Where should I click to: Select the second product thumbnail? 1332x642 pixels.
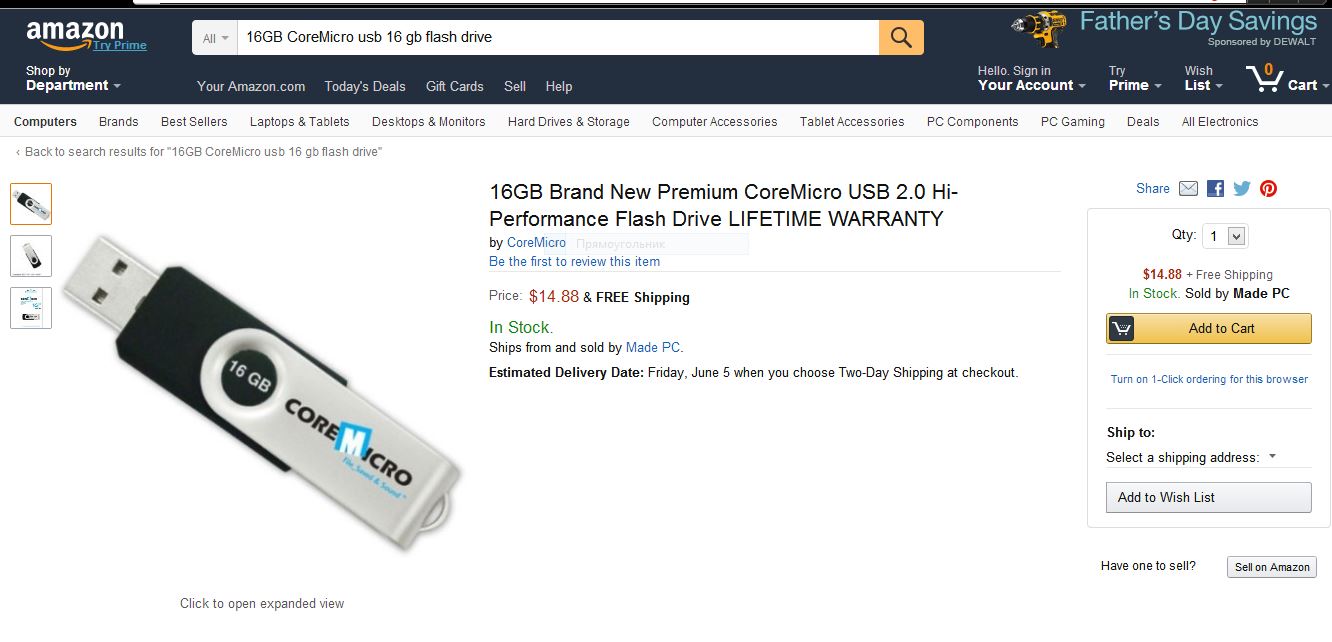[x=31, y=256]
